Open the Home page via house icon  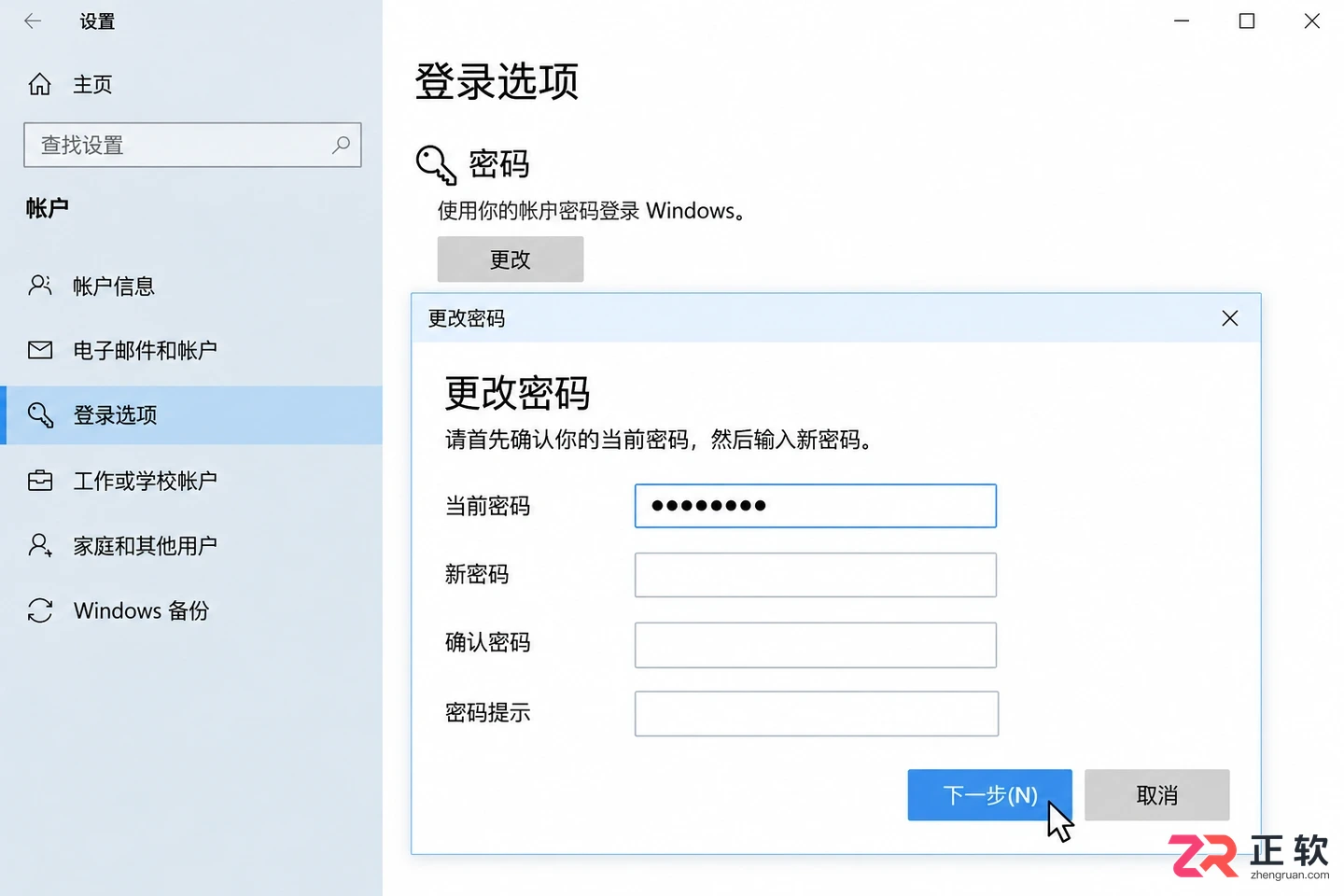pos(39,84)
